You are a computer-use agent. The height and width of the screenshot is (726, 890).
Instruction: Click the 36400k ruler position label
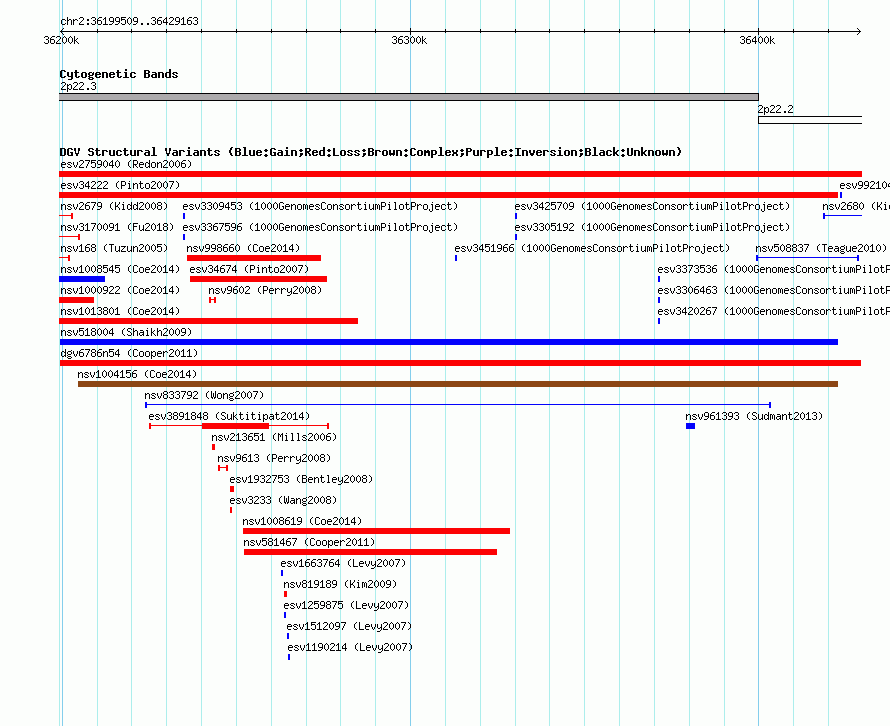click(x=757, y=40)
